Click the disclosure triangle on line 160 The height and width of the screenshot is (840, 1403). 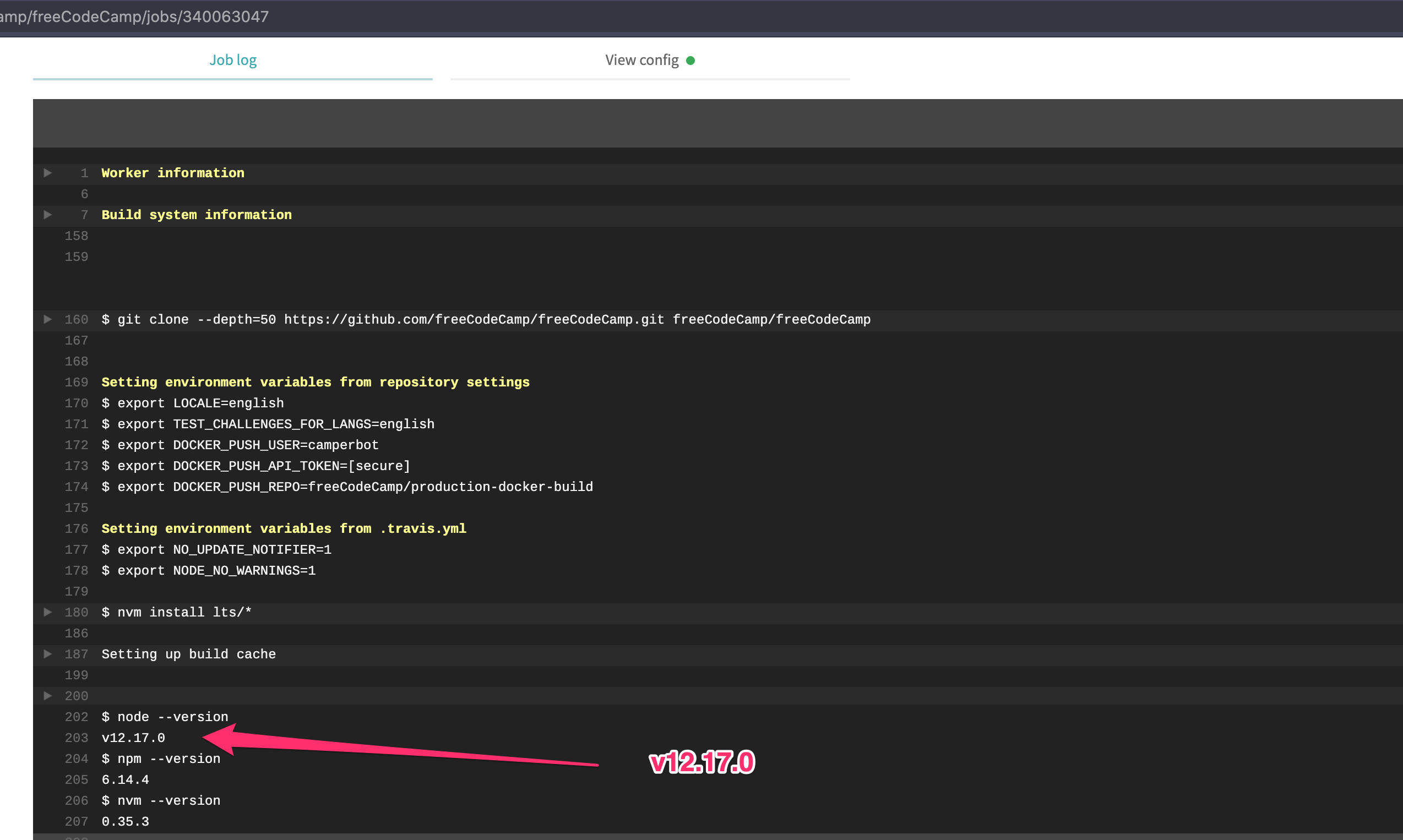47,319
